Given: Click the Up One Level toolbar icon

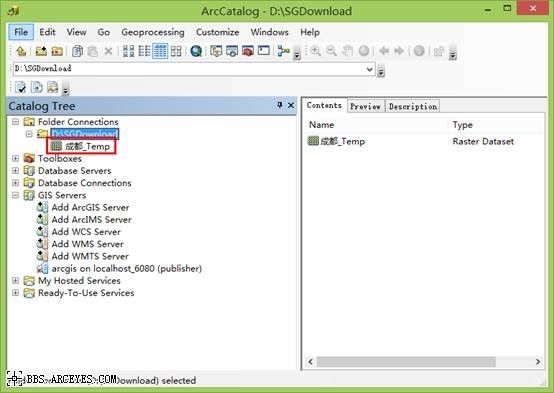Looking at the screenshot, I should pos(21,51).
